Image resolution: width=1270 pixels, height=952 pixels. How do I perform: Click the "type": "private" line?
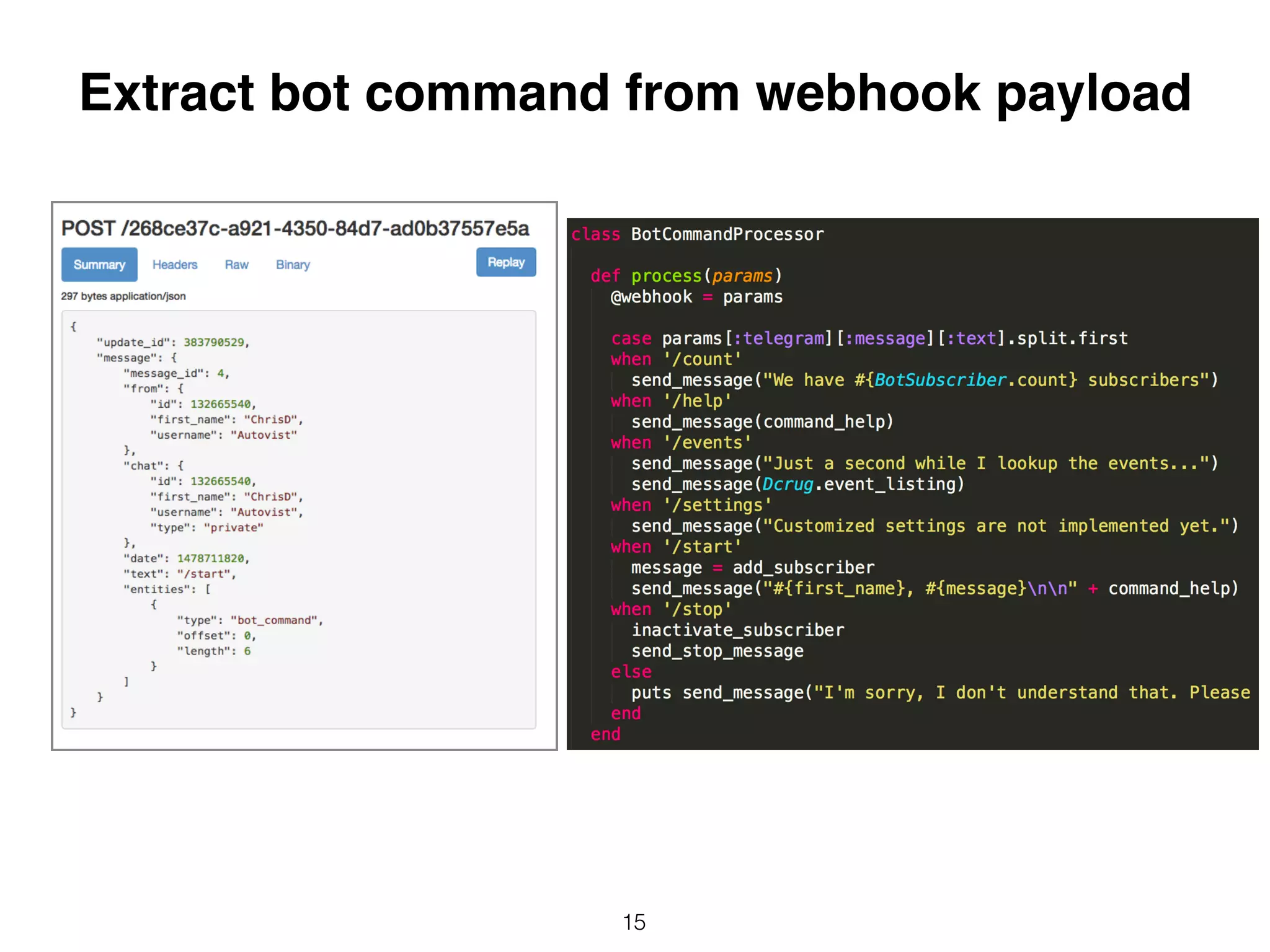(206, 527)
